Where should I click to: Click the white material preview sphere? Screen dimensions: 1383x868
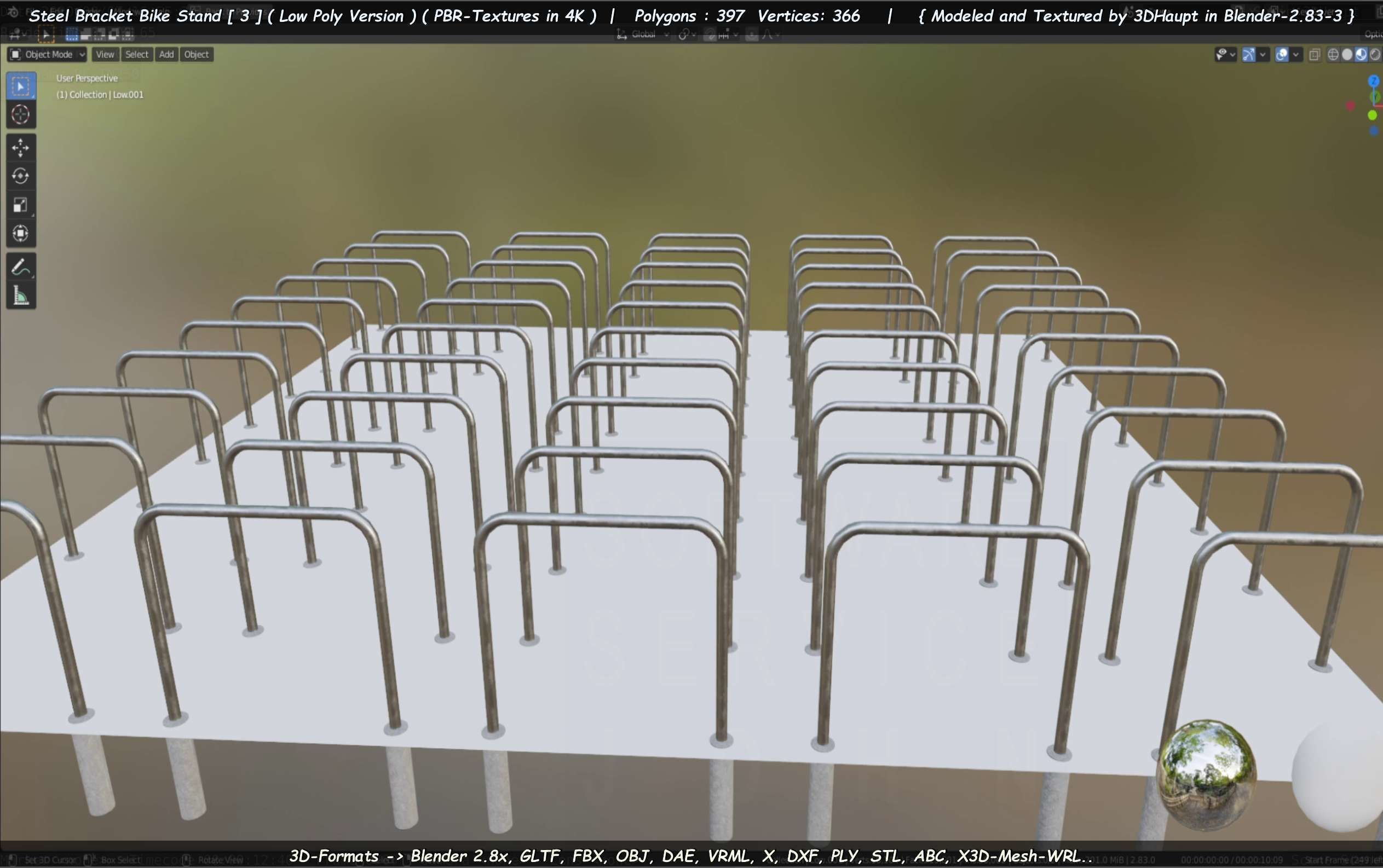pyautogui.click(x=1338, y=776)
